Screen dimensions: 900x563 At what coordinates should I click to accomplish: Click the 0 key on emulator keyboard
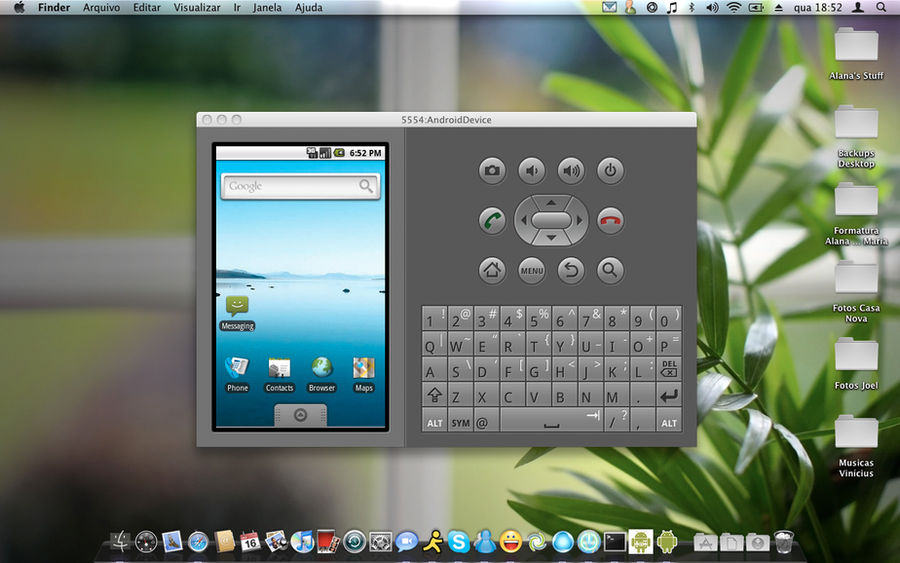tap(669, 319)
